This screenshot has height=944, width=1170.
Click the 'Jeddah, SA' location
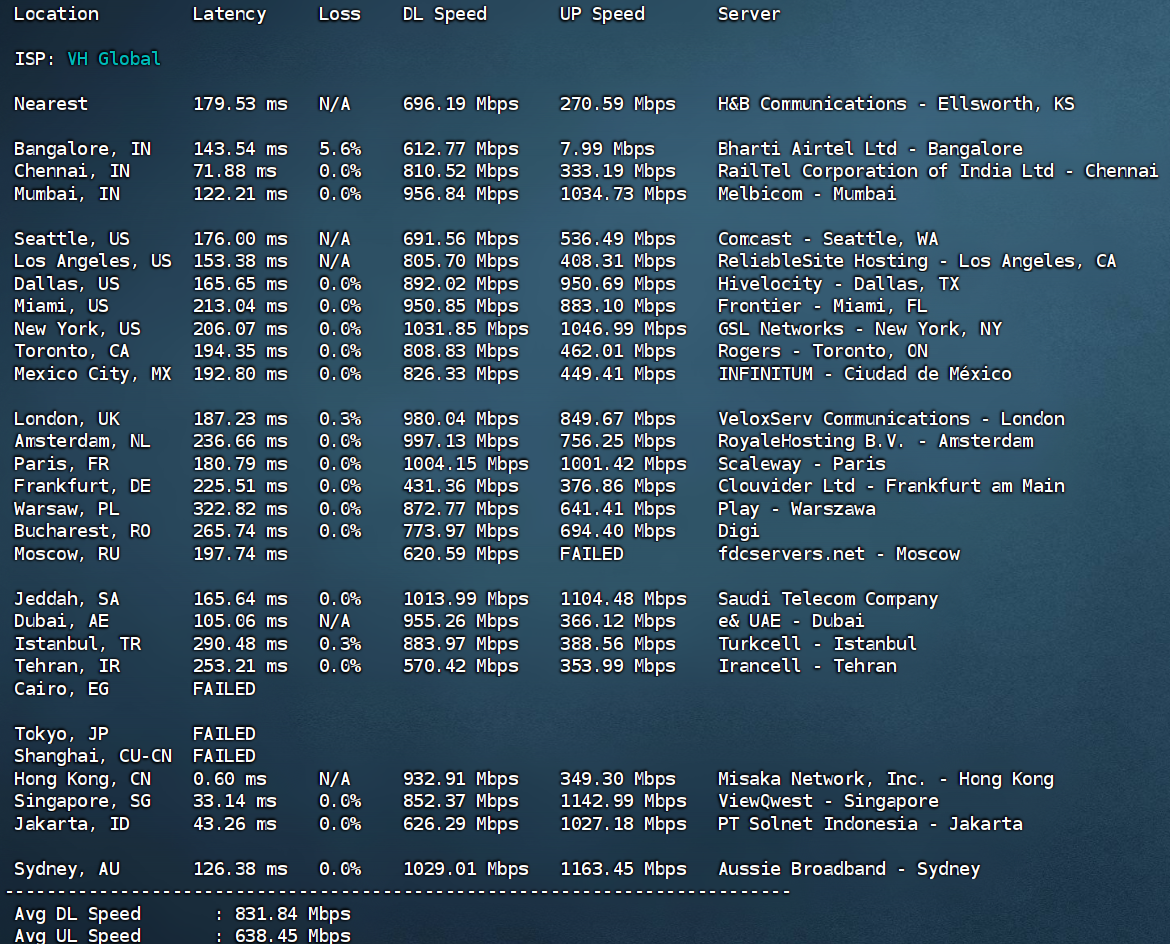(66, 598)
